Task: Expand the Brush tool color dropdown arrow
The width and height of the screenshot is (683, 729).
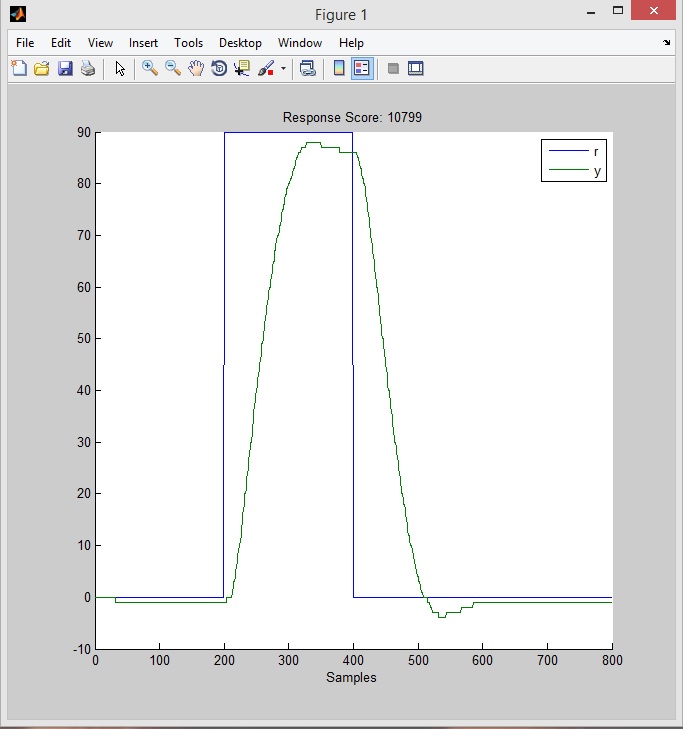Action: (283, 69)
